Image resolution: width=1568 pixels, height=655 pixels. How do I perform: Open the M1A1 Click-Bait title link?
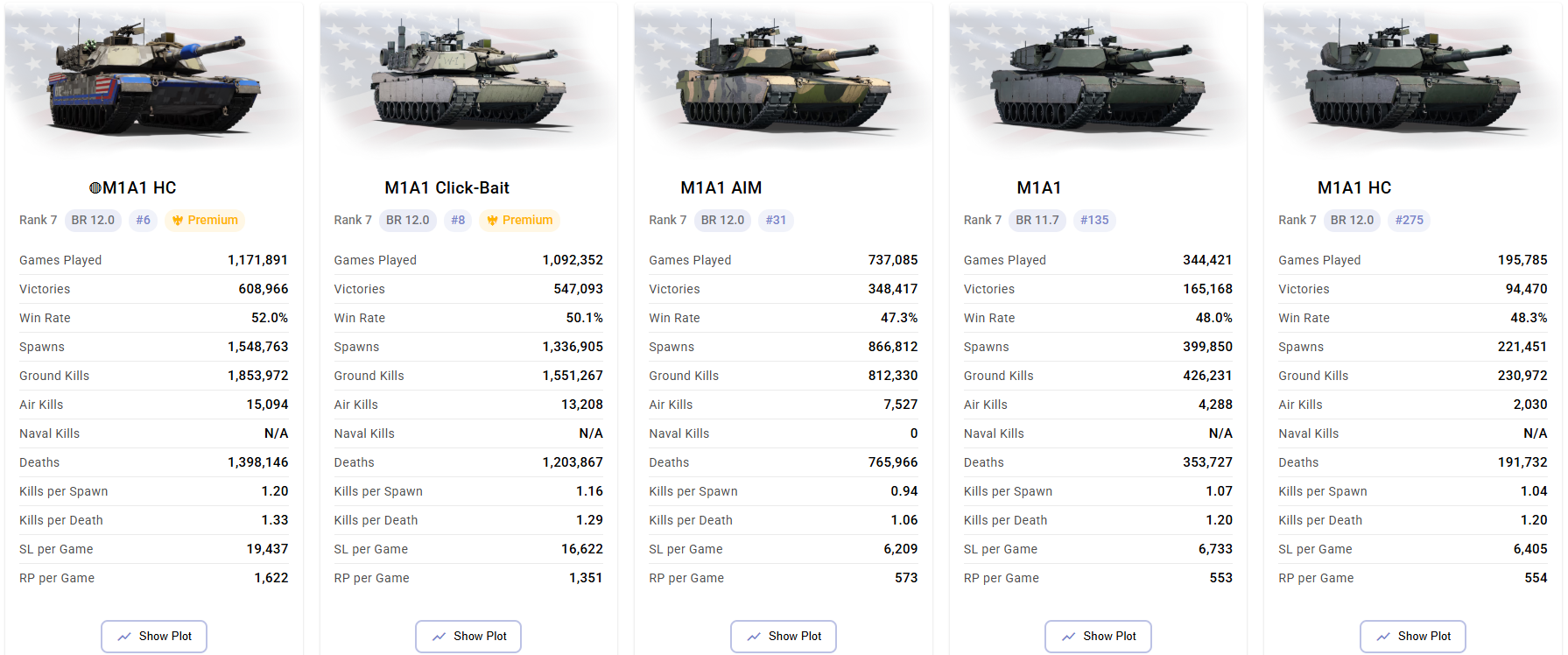[x=446, y=187]
